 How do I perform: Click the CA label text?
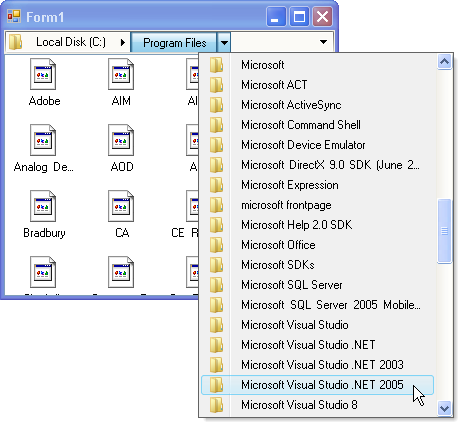click(x=122, y=233)
